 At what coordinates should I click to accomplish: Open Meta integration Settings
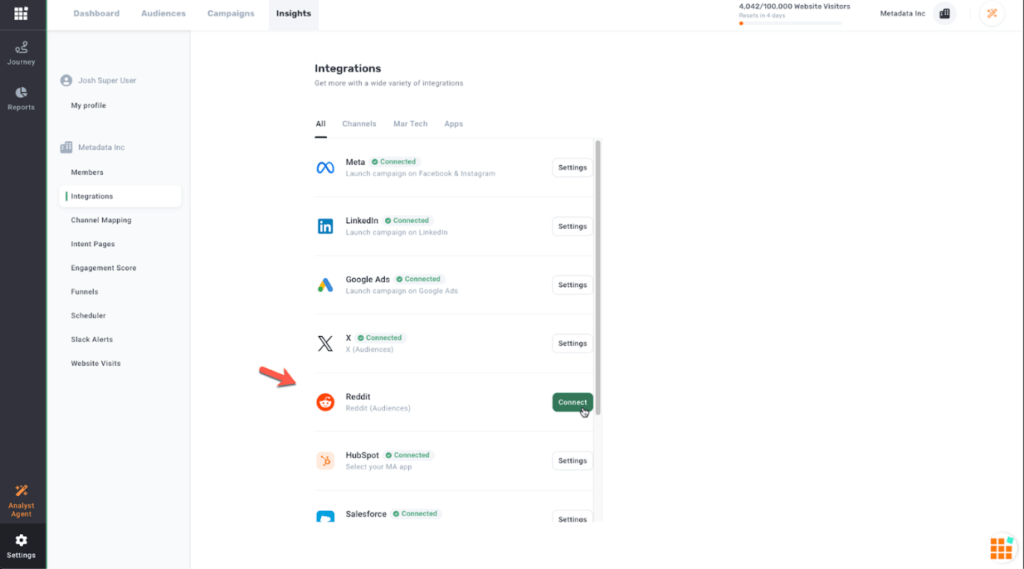572,168
